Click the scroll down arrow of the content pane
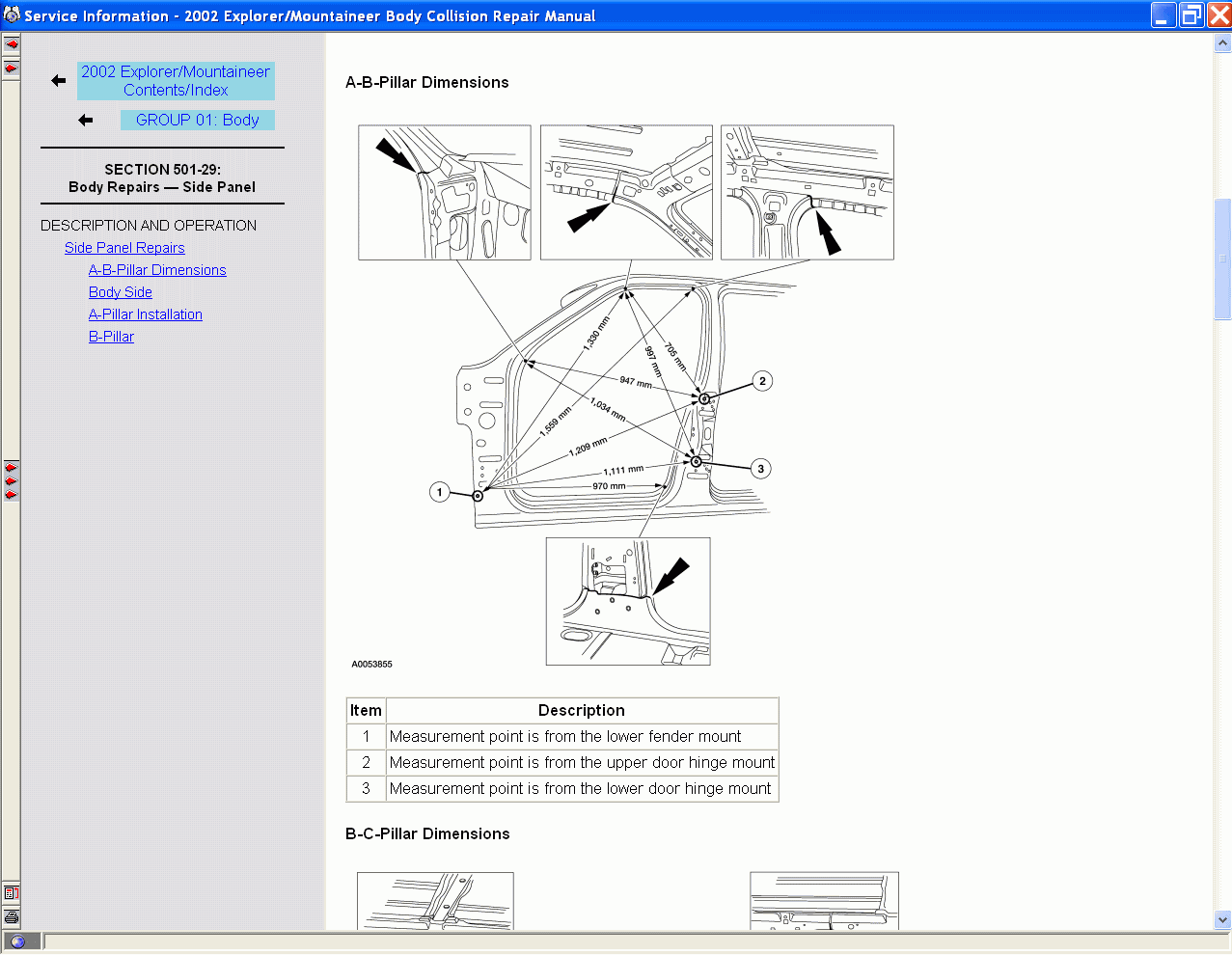This screenshot has width=1232, height=955. click(1222, 920)
